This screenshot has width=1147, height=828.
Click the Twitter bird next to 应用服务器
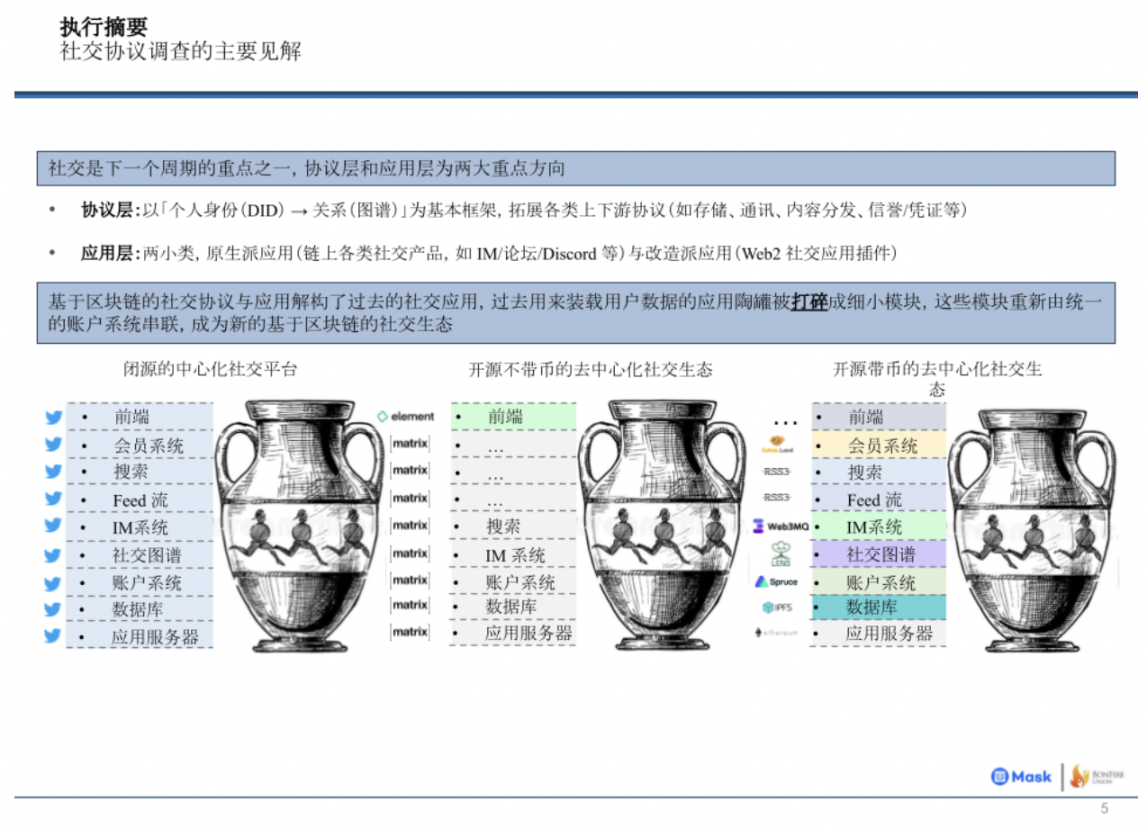(x=53, y=636)
